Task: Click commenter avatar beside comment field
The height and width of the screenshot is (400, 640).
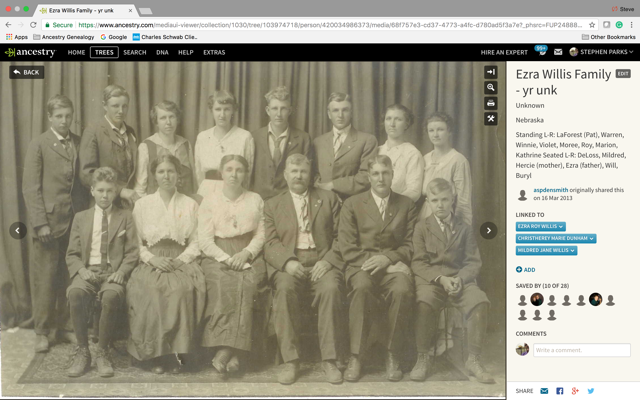Action: [x=522, y=350]
